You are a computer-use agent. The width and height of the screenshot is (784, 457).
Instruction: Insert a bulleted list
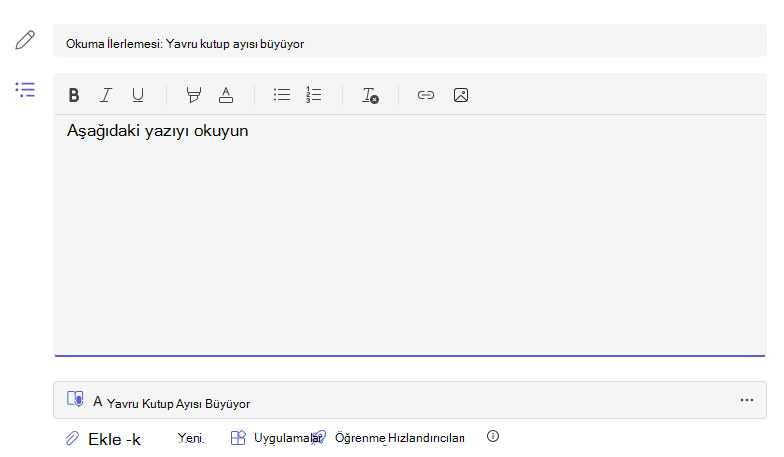point(282,94)
